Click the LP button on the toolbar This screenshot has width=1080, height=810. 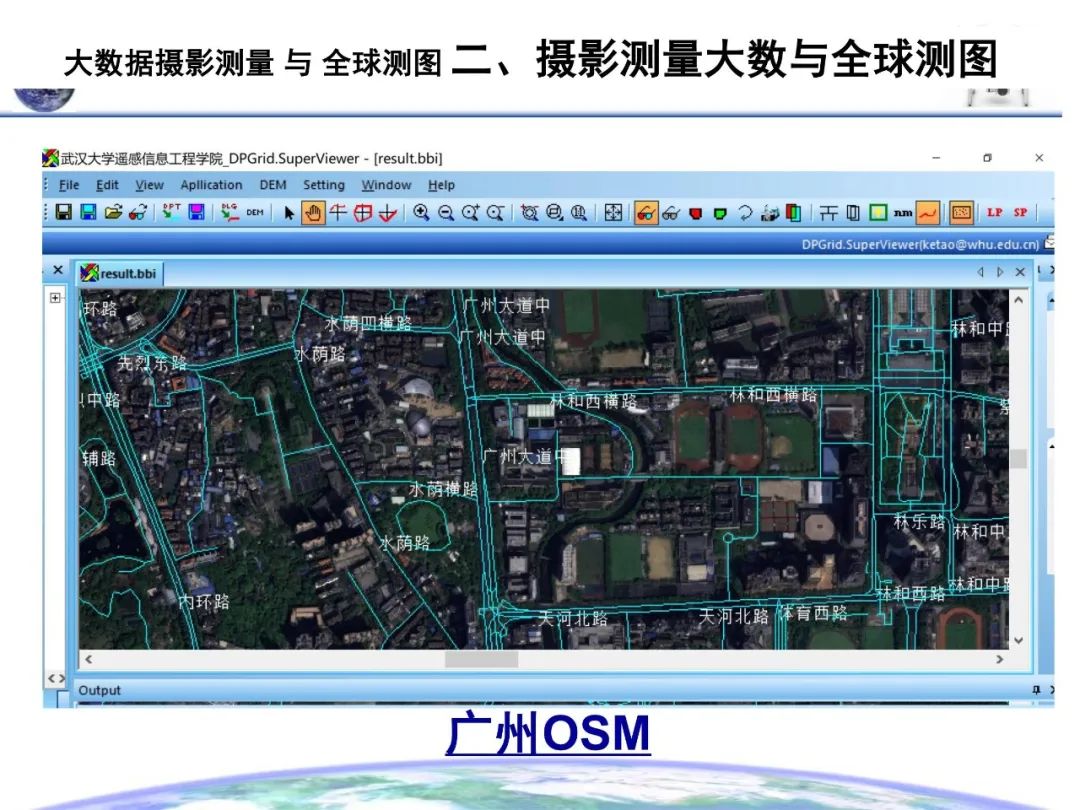[x=994, y=213]
